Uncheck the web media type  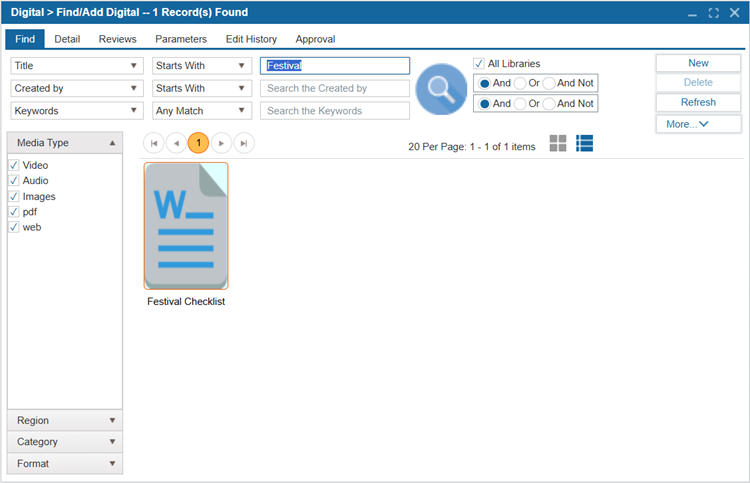[x=14, y=227]
